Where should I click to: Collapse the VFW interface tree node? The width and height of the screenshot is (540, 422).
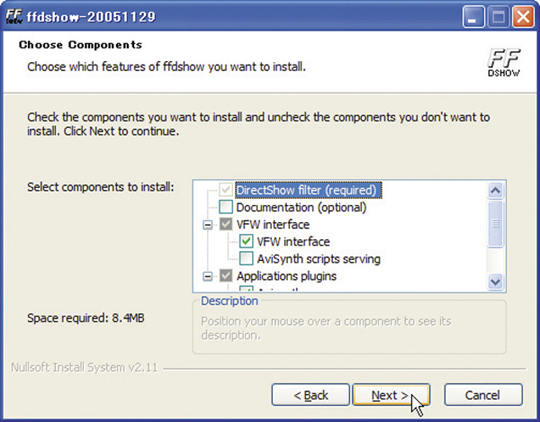(208, 225)
